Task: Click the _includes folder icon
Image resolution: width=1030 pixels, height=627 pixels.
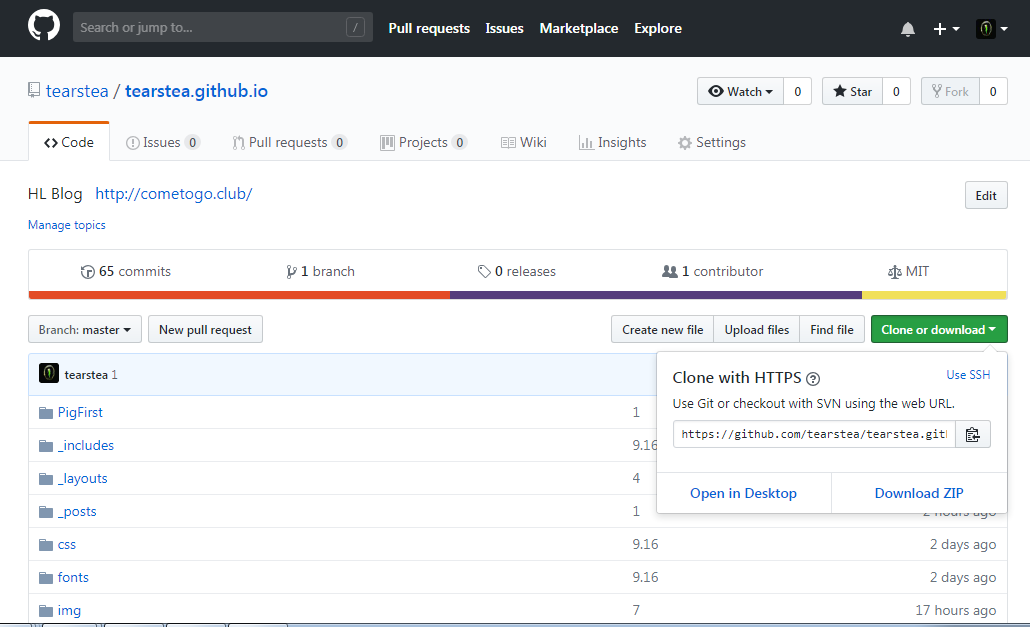Action: tap(45, 446)
